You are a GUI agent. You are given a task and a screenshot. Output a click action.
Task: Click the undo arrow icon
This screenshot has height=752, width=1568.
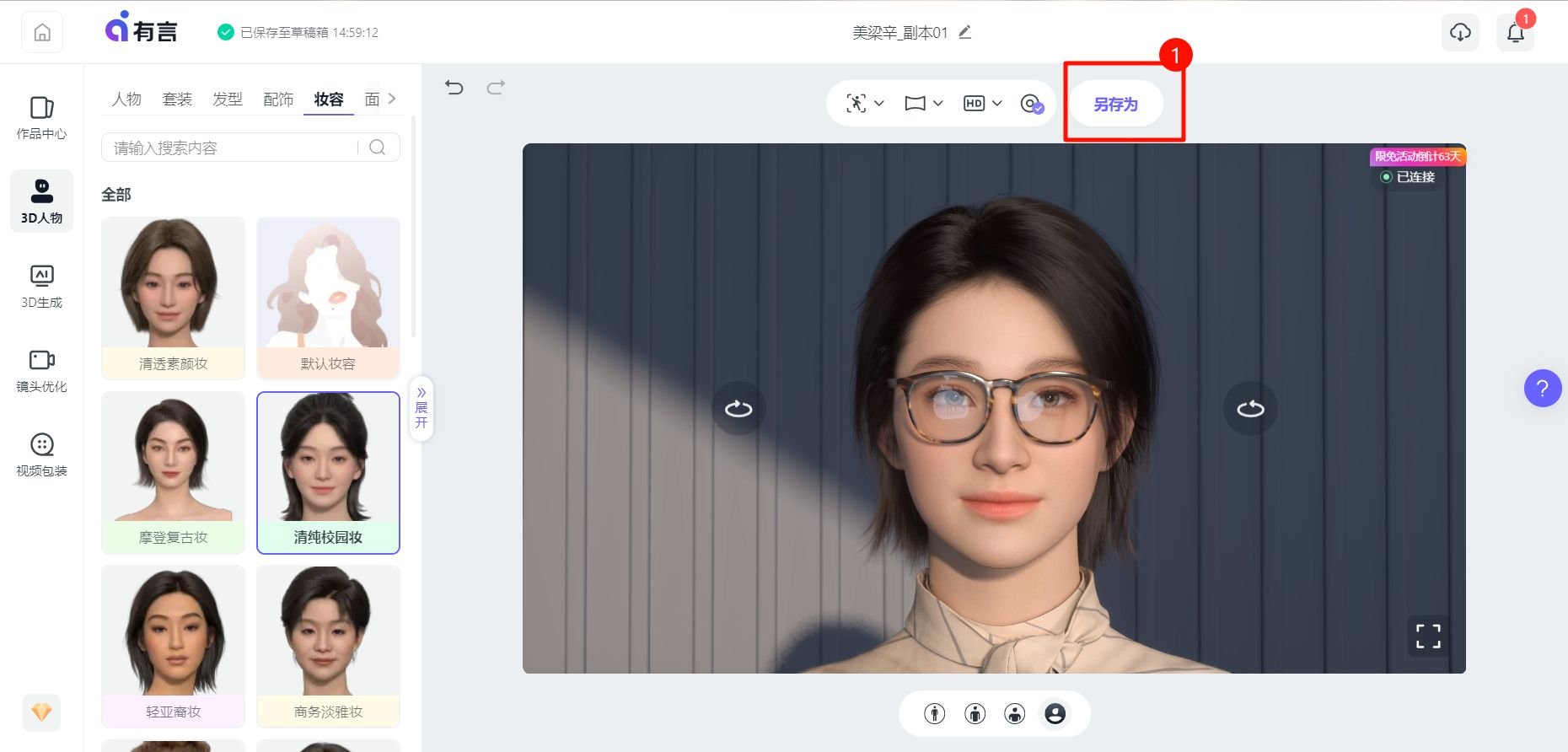[x=454, y=88]
